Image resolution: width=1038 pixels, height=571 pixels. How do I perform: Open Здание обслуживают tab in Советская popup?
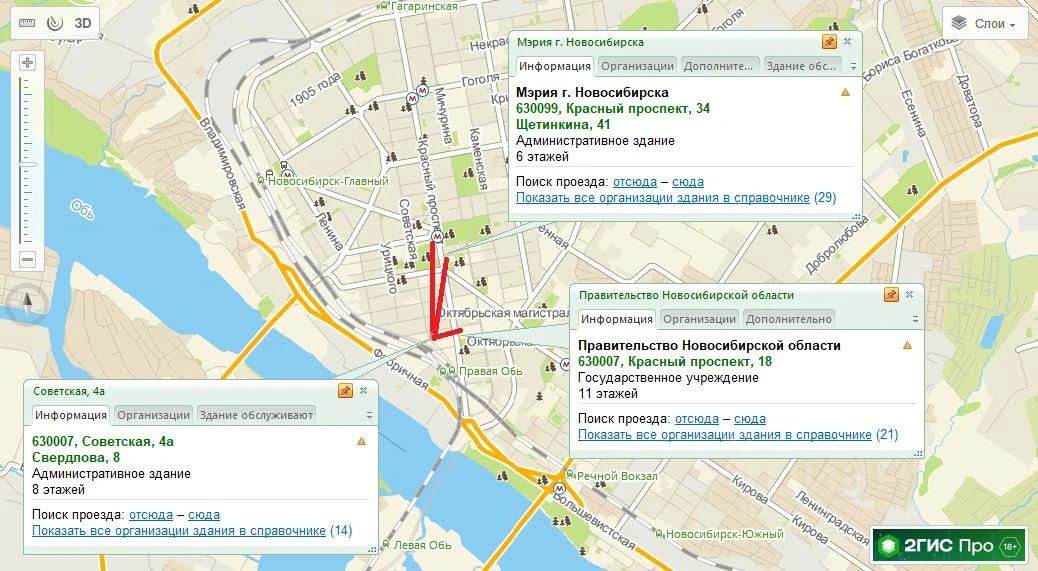pyautogui.click(x=256, y=415)
